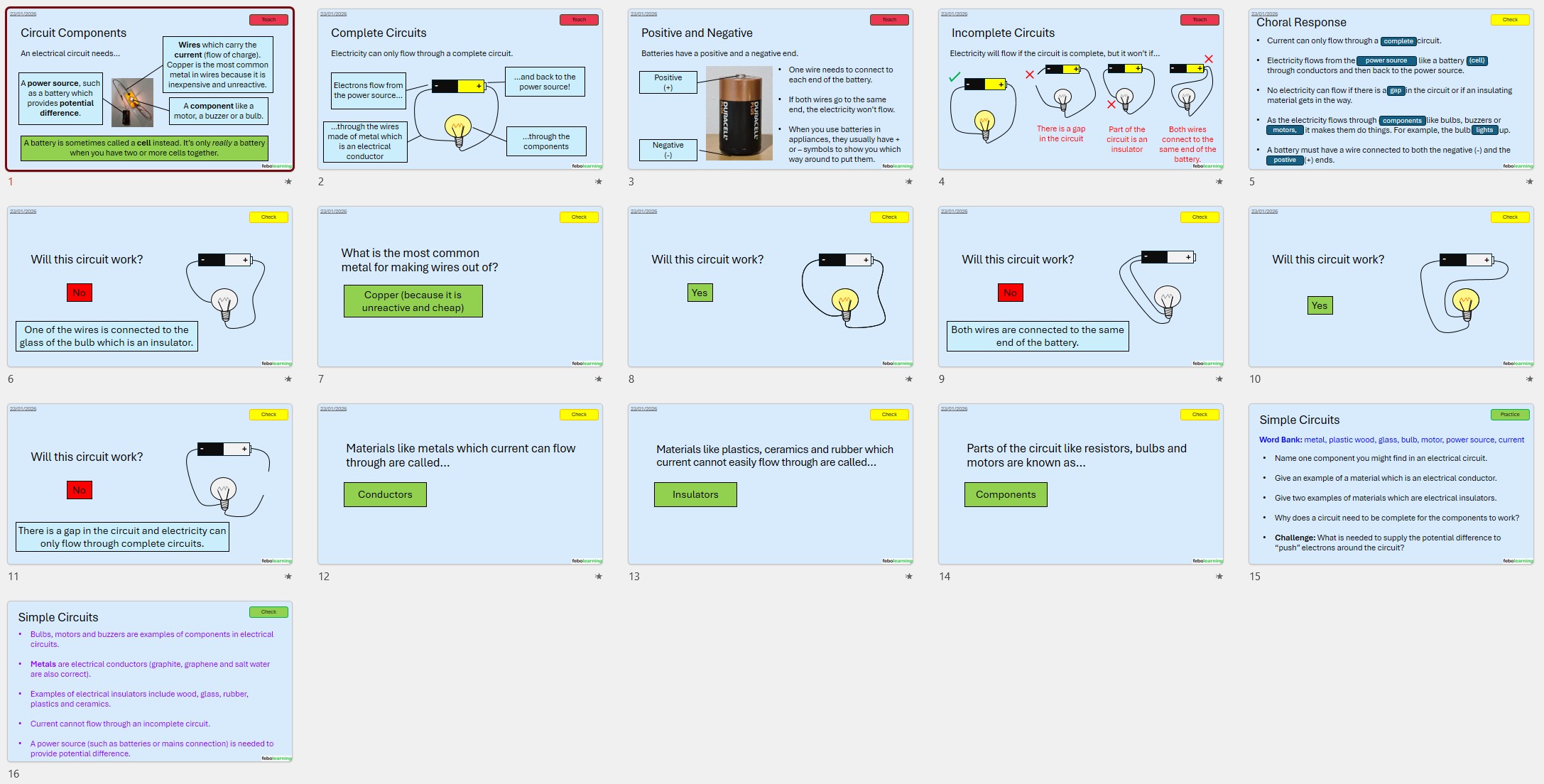The image size is (1544, 784).
Task: Select slide 13 with Insulators answer
Action: 771,484
